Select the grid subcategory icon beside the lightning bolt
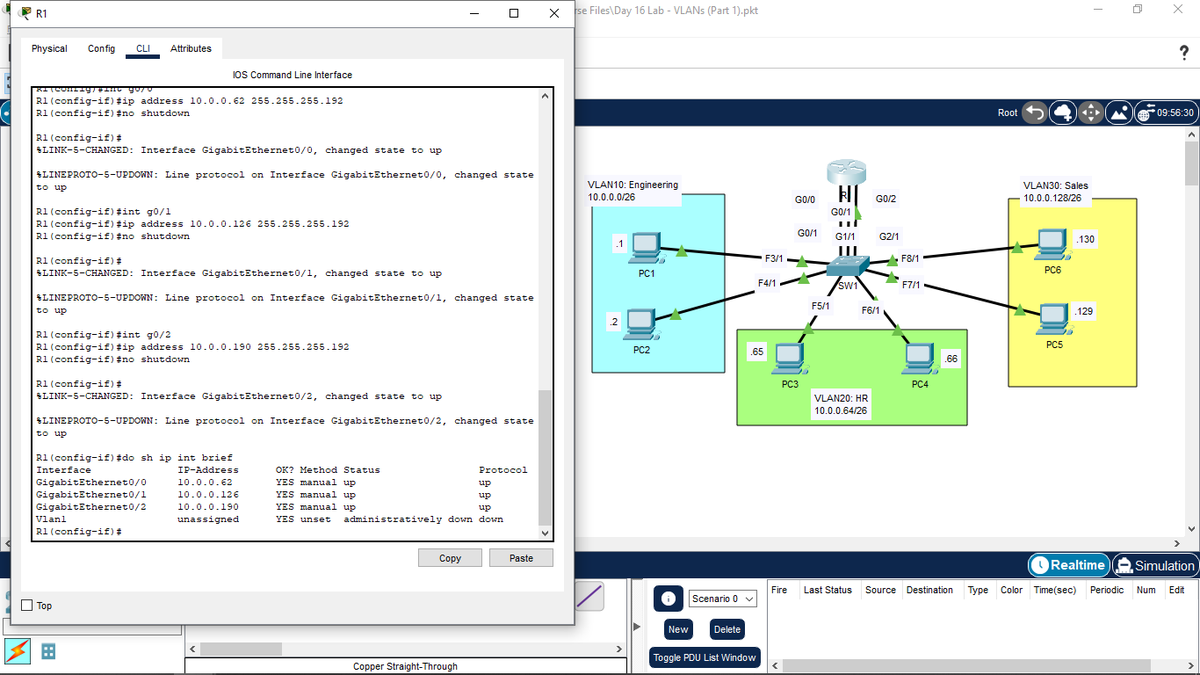The image size is (1200, 675). 49,651
